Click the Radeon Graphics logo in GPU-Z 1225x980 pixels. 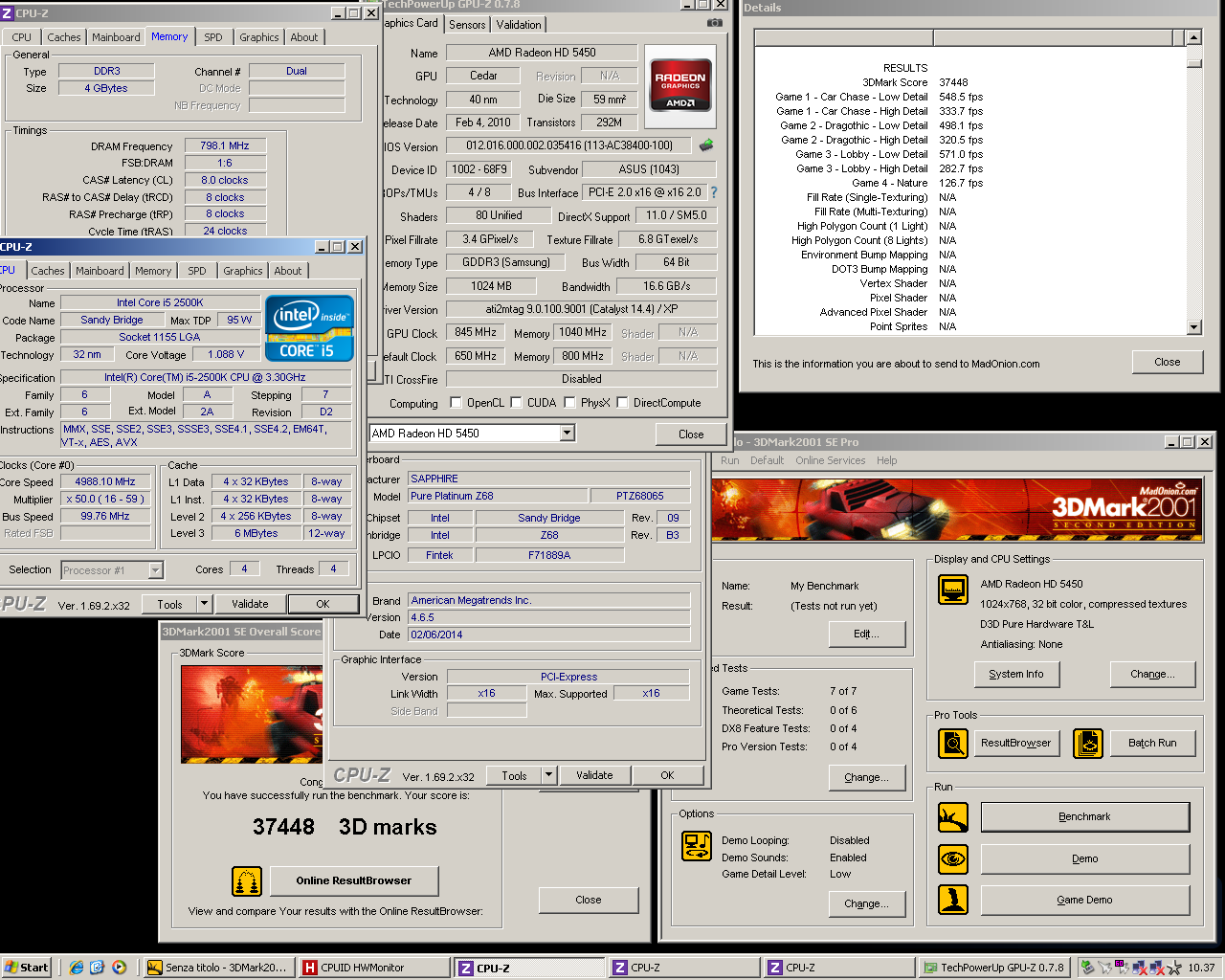click(680, 87)
